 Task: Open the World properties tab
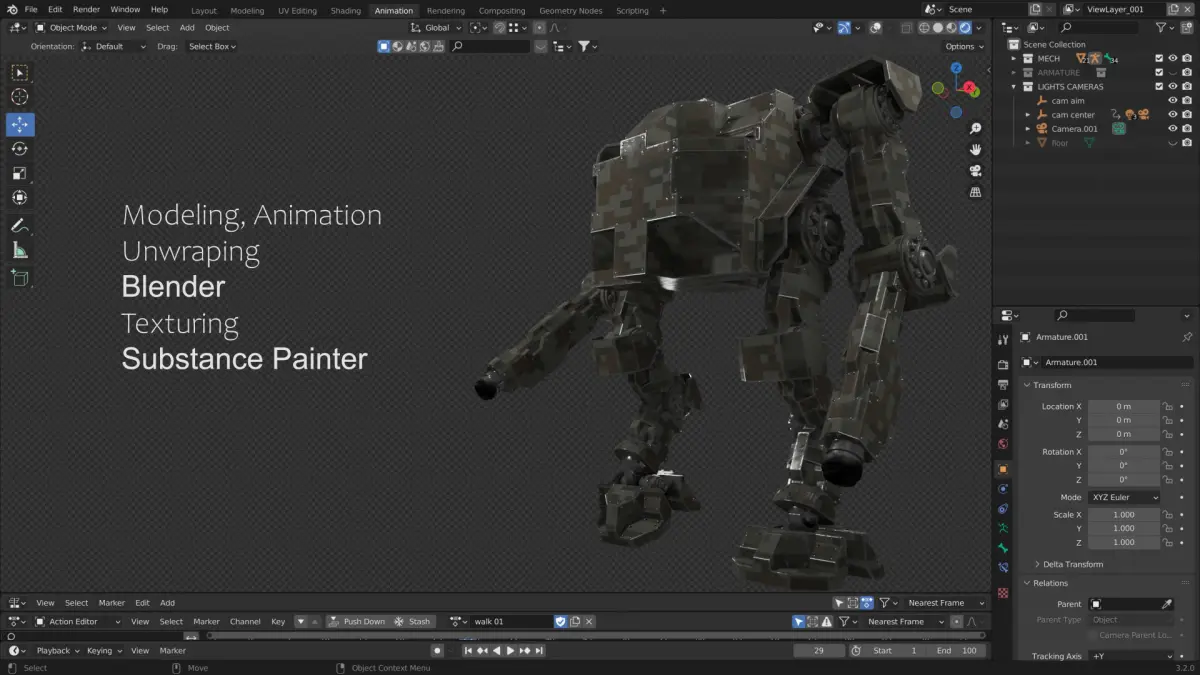coord(1003,444)
